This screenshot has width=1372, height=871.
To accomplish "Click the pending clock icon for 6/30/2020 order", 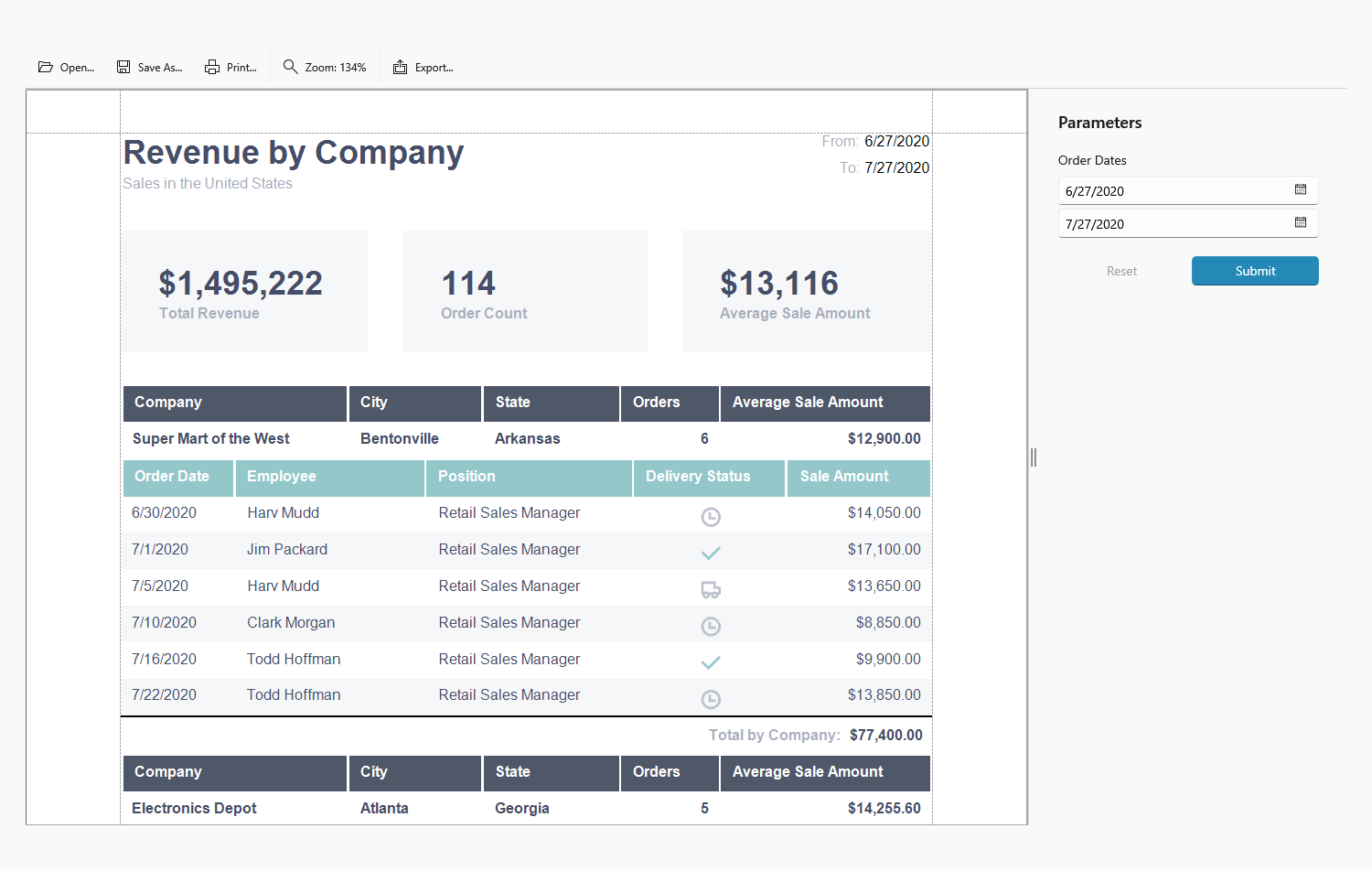I will pyautogui.click(x=711, y=517).
